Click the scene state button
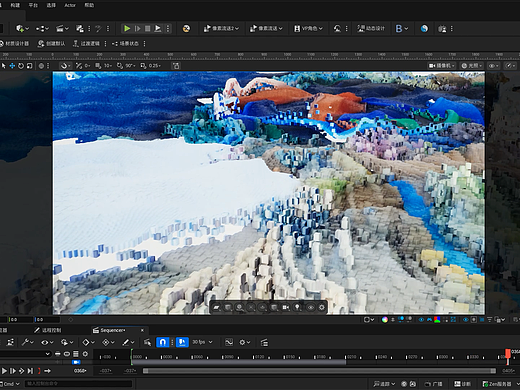This screenshot has height=390, width=520. point(125,44)
